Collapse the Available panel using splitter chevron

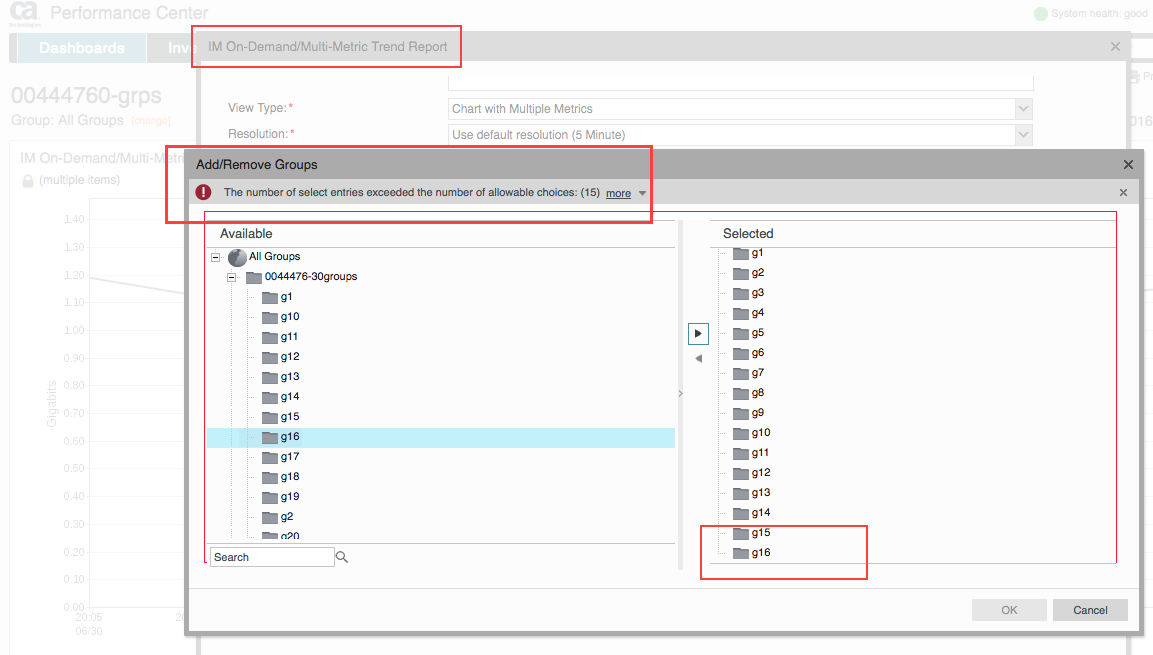(680, 394)
